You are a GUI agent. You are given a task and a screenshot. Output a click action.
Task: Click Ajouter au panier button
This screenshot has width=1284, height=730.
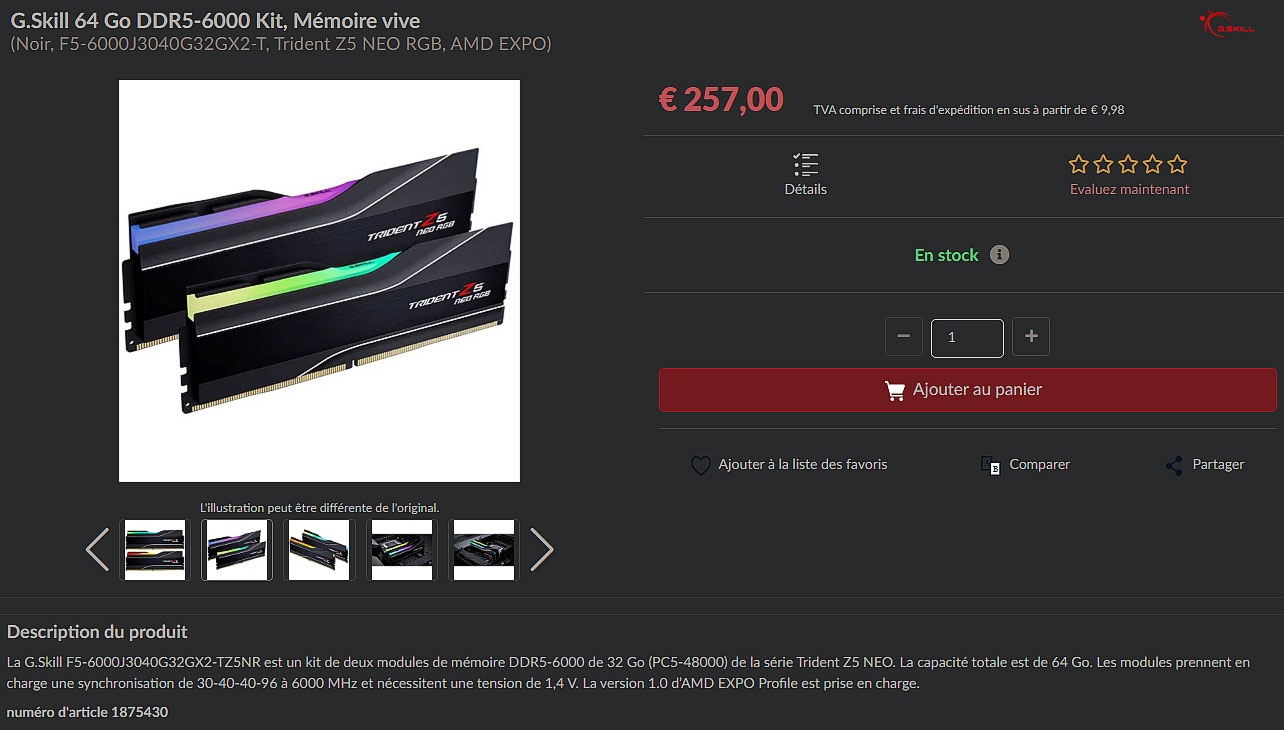pyautogui.click(x=968, y=390)
